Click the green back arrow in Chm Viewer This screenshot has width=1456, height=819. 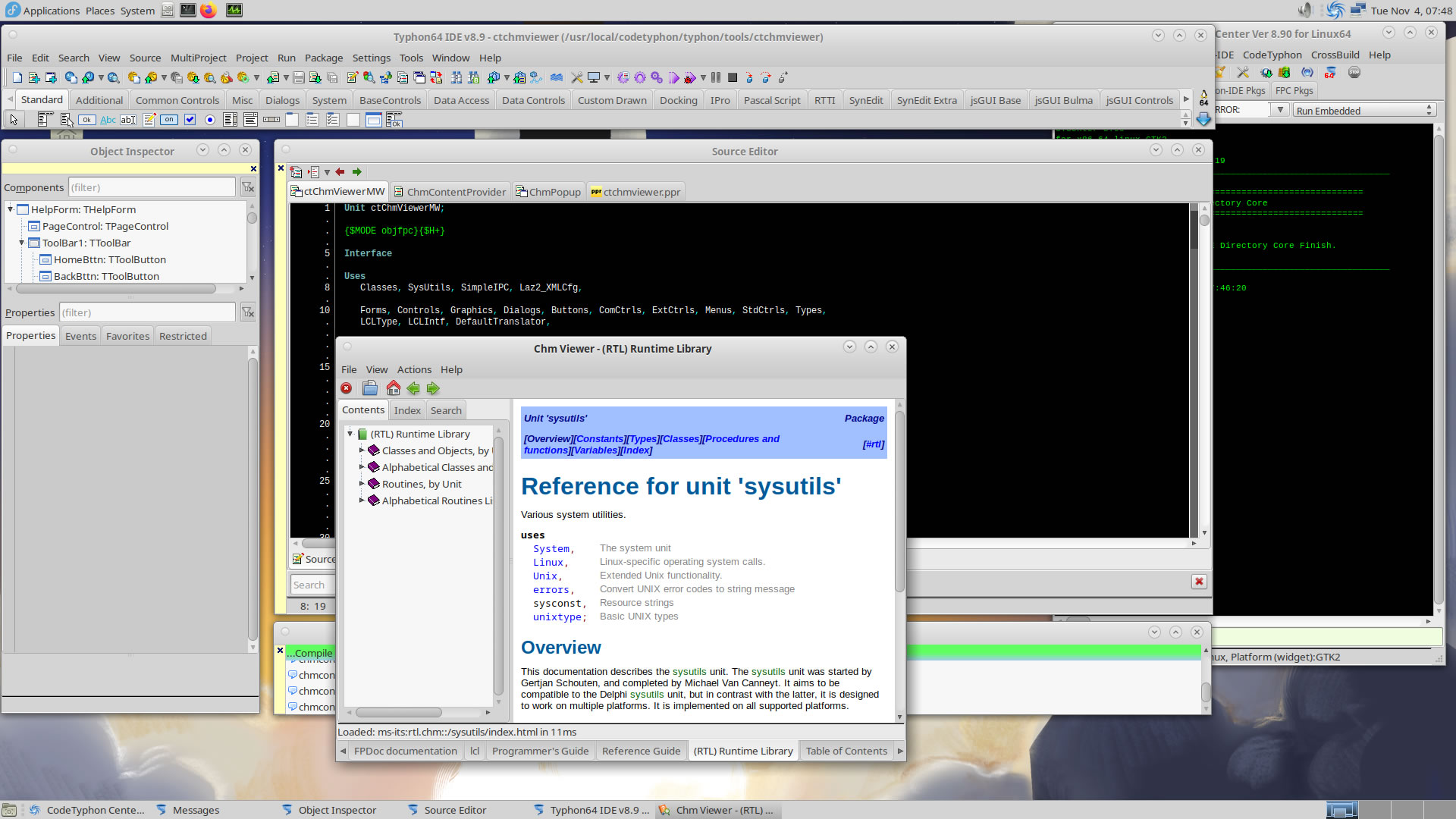click(413, 388)
